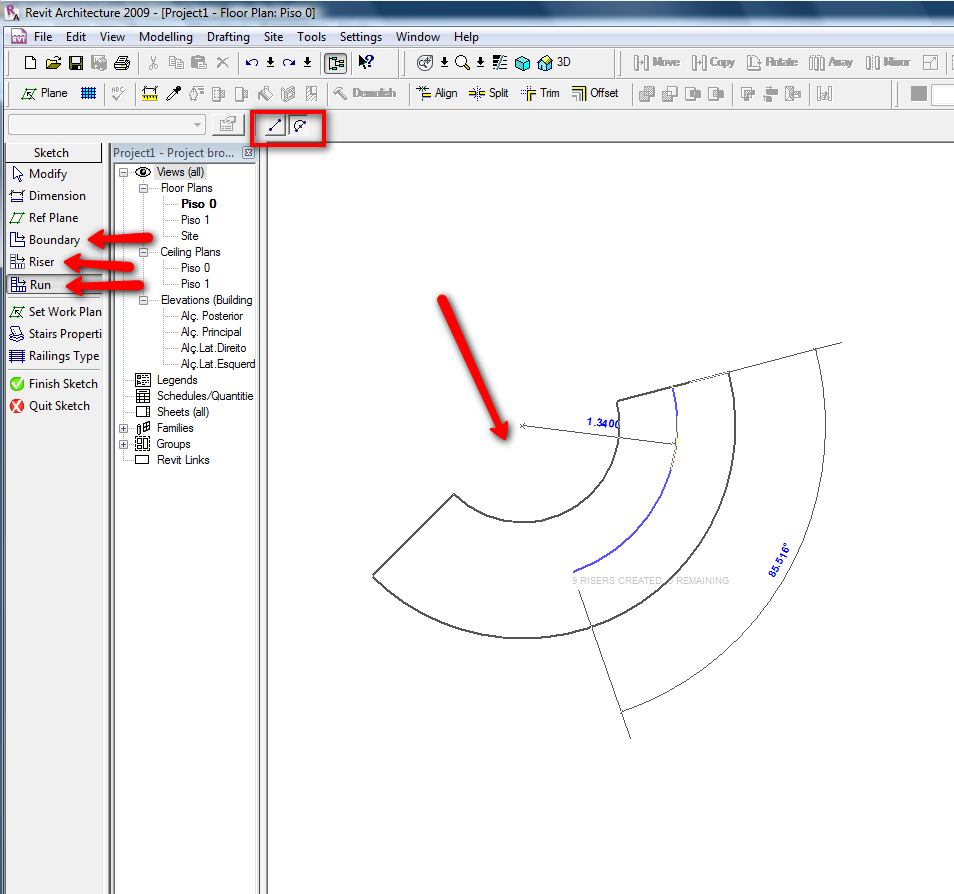Click the Save disk icon

76,63
